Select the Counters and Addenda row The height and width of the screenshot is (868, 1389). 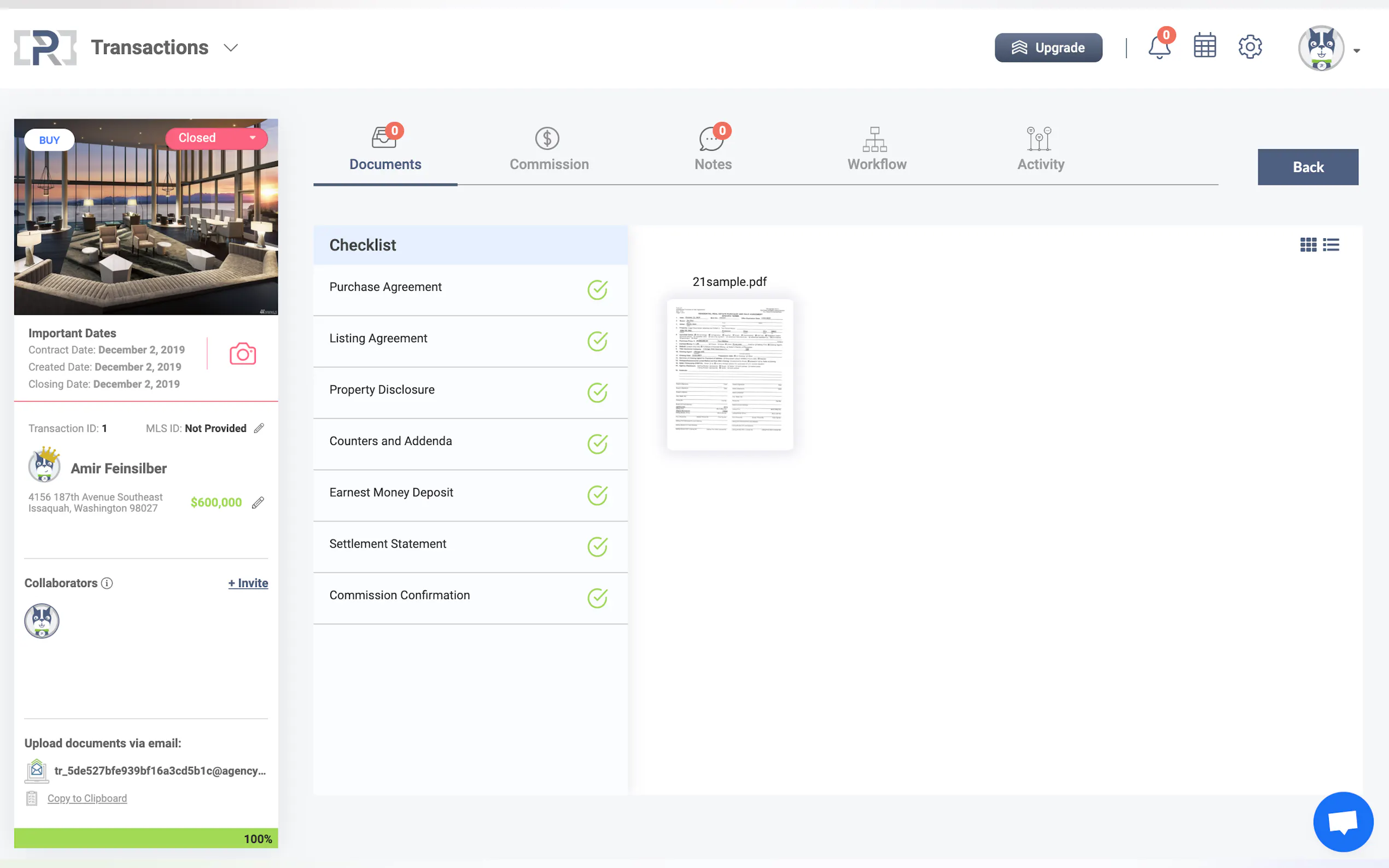pos(470,444)
